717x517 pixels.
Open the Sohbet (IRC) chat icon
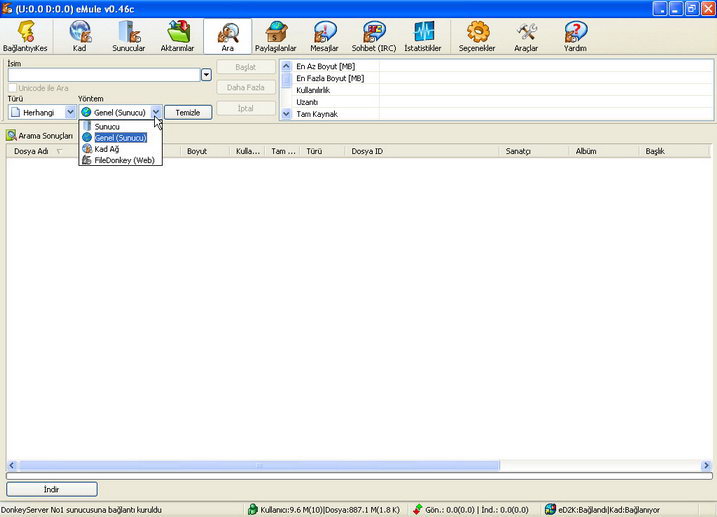374,32
